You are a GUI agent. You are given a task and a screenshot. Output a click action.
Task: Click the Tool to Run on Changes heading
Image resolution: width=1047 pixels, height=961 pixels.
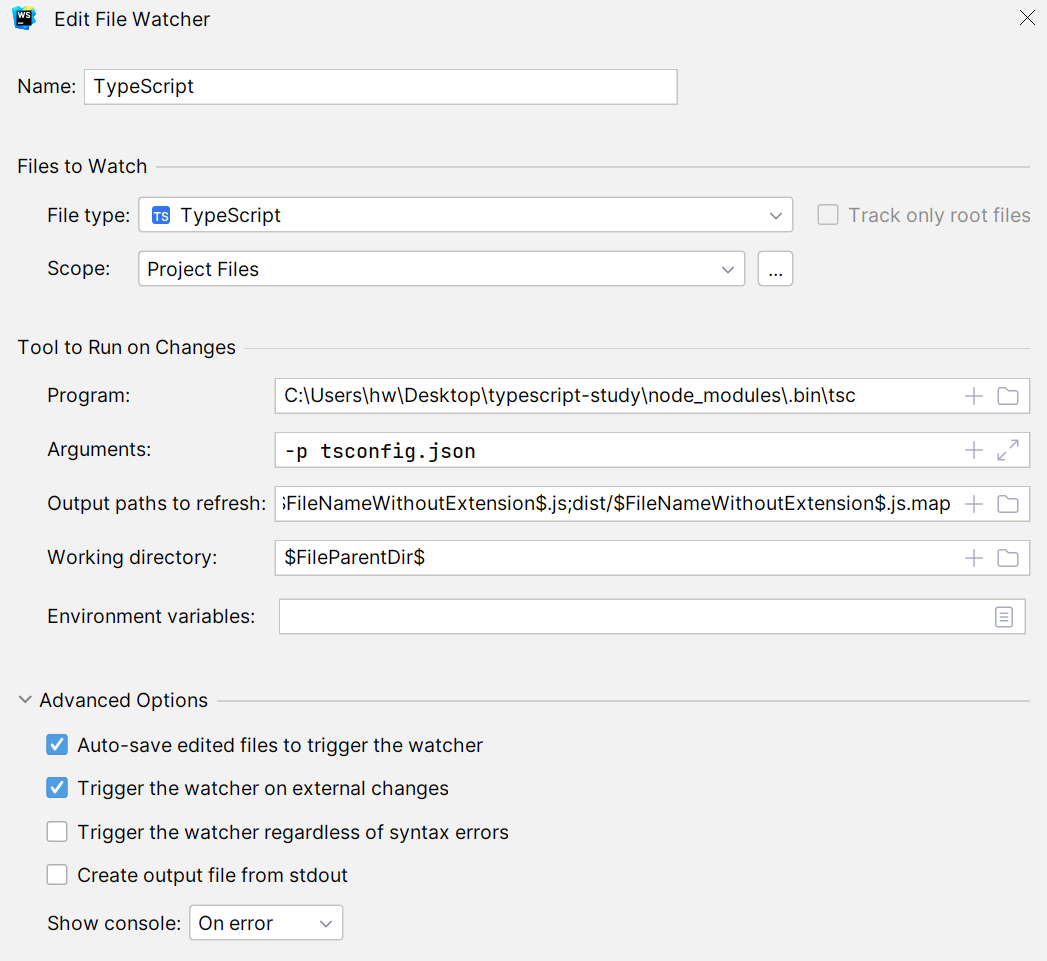click(126, 347)
